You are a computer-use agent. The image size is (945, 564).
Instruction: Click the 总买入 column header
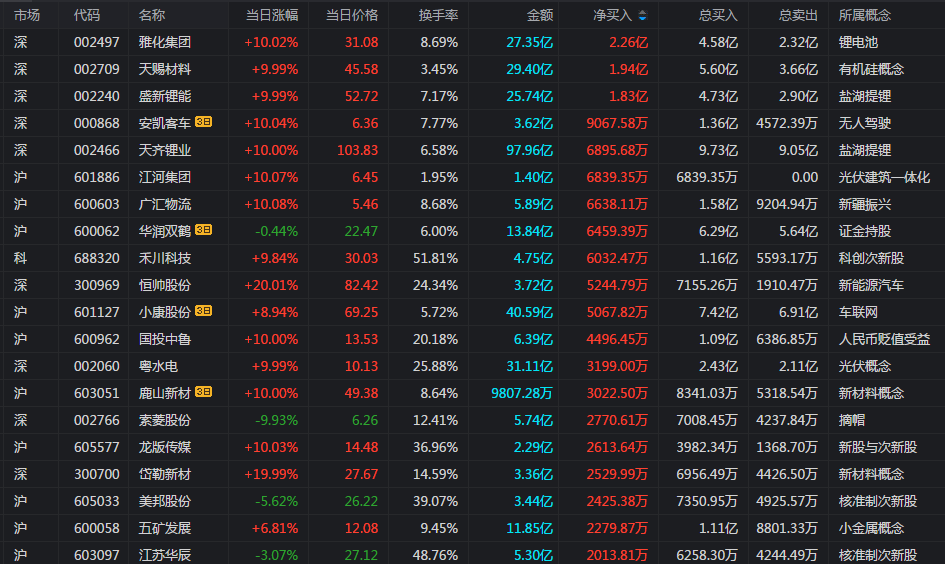pyautogui.click(x=718, y=16)
